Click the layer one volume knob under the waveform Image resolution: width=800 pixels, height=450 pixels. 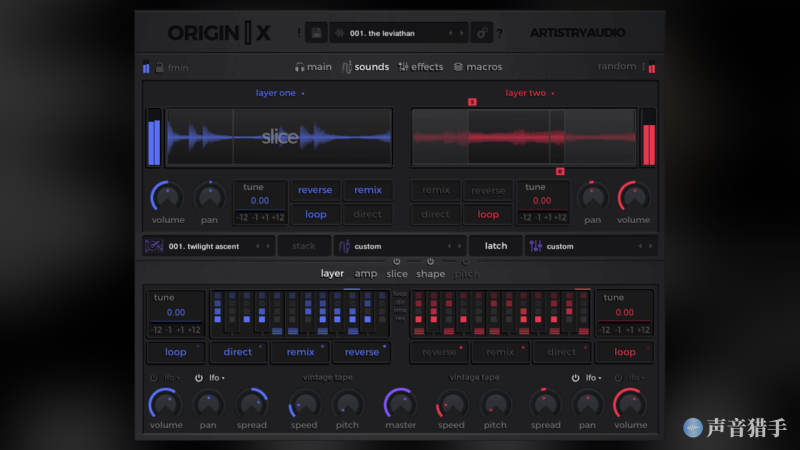tap(167, 197)
